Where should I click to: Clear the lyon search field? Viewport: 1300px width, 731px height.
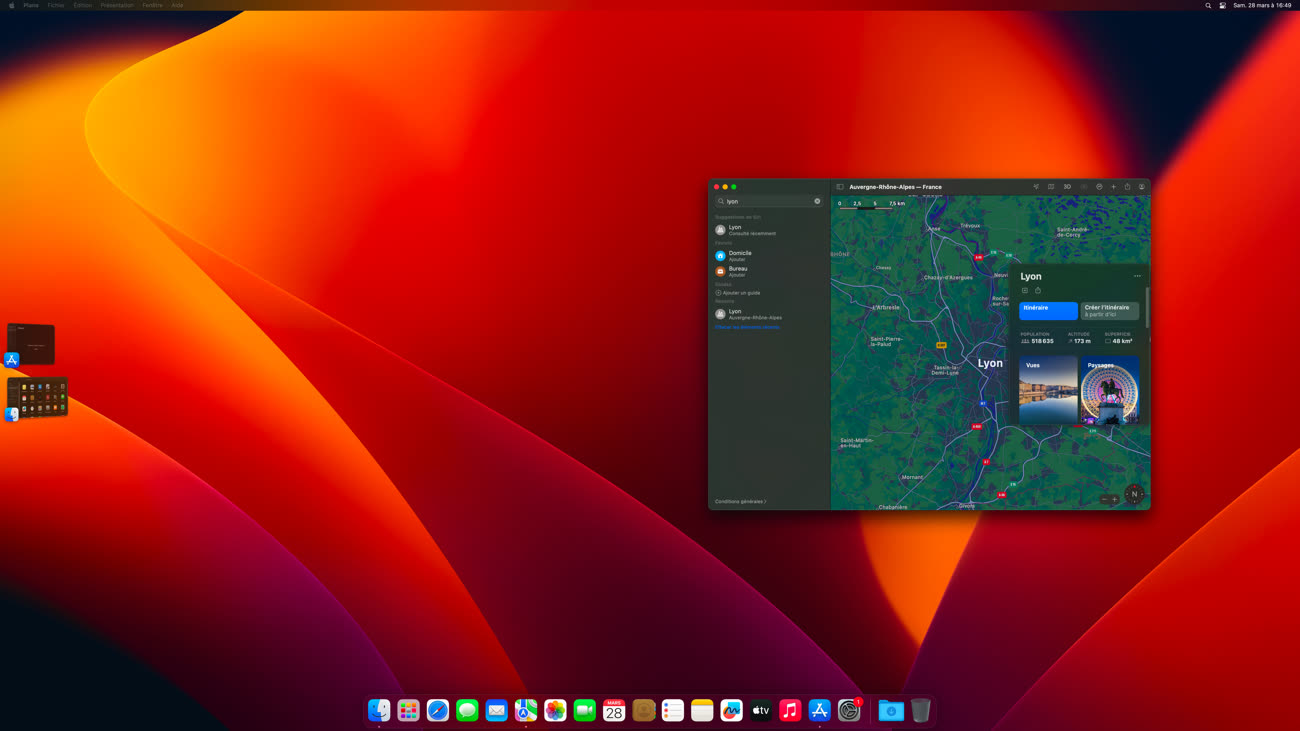coord(817,201)
